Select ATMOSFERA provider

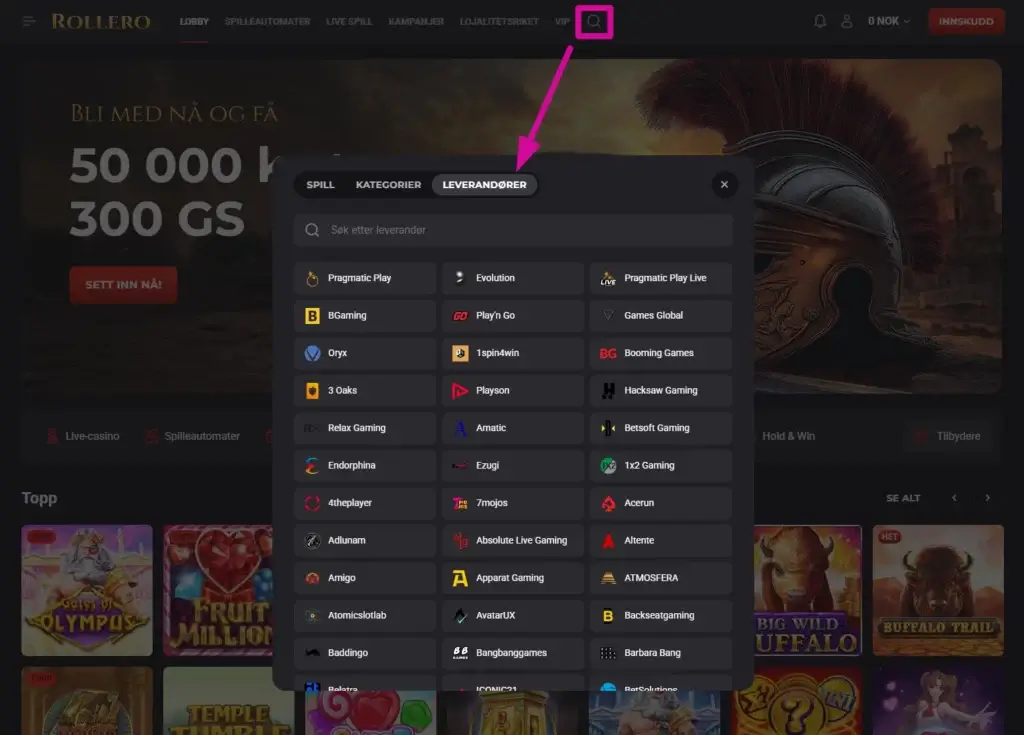tap(661, 578)
